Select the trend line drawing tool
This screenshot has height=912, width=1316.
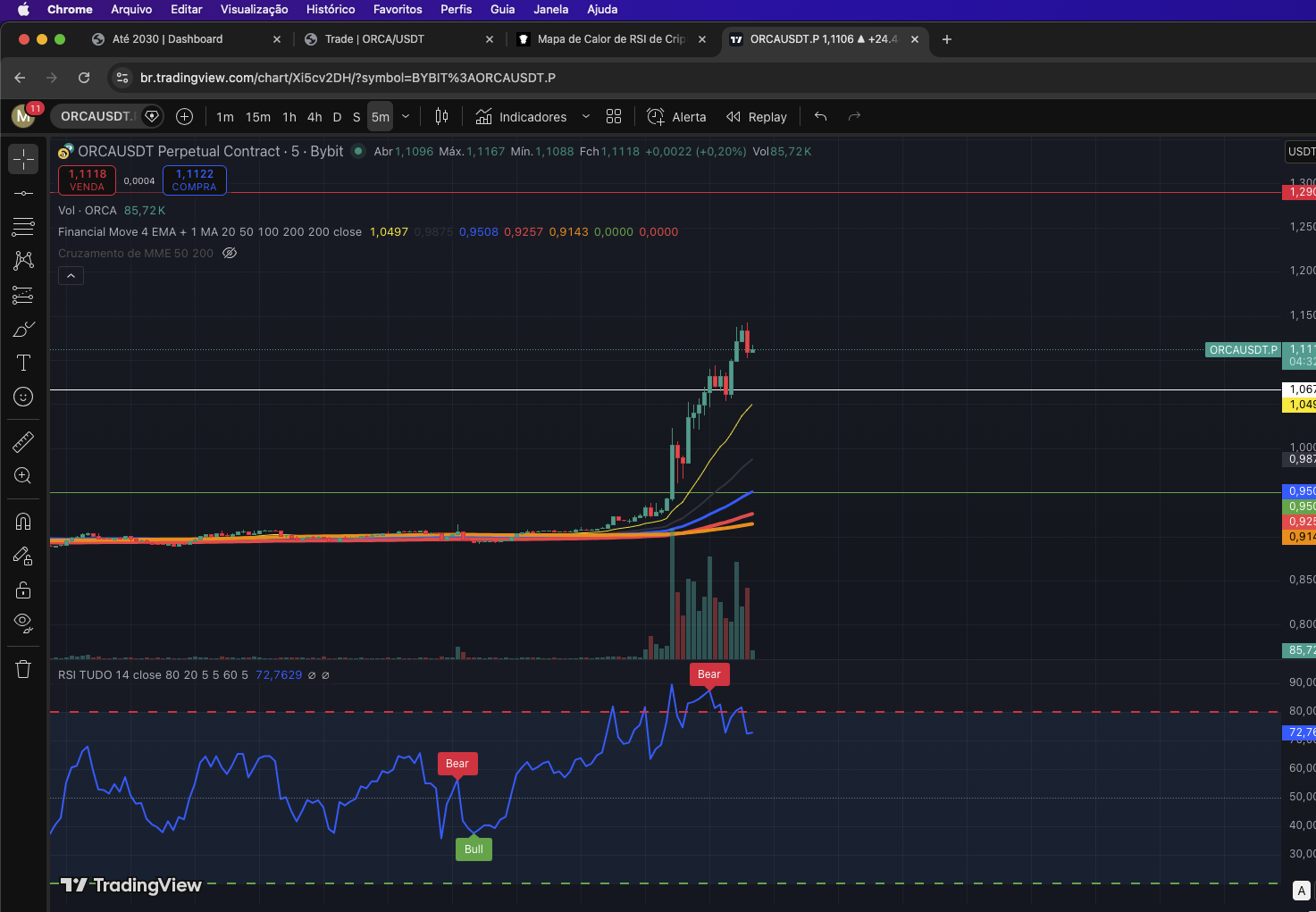23,193
